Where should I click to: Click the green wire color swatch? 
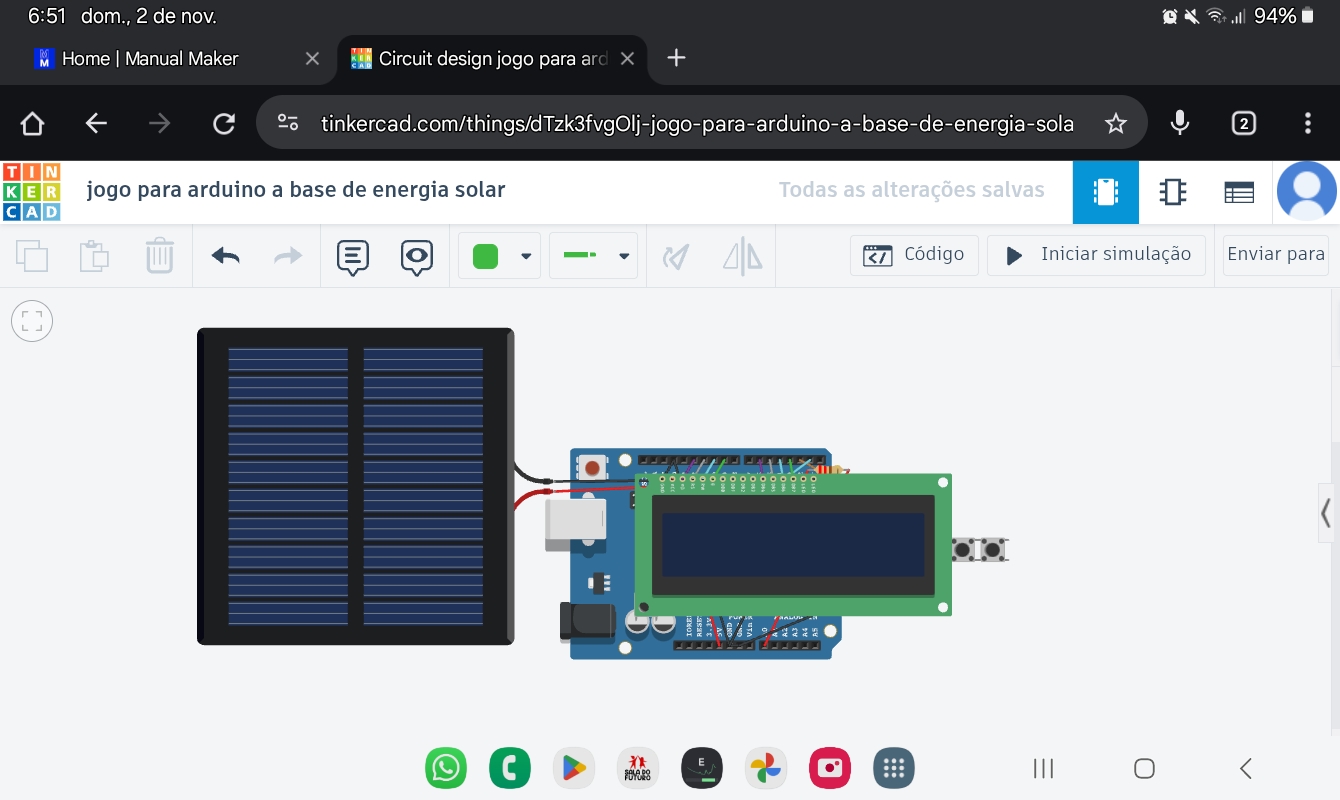tap(485, 256)
